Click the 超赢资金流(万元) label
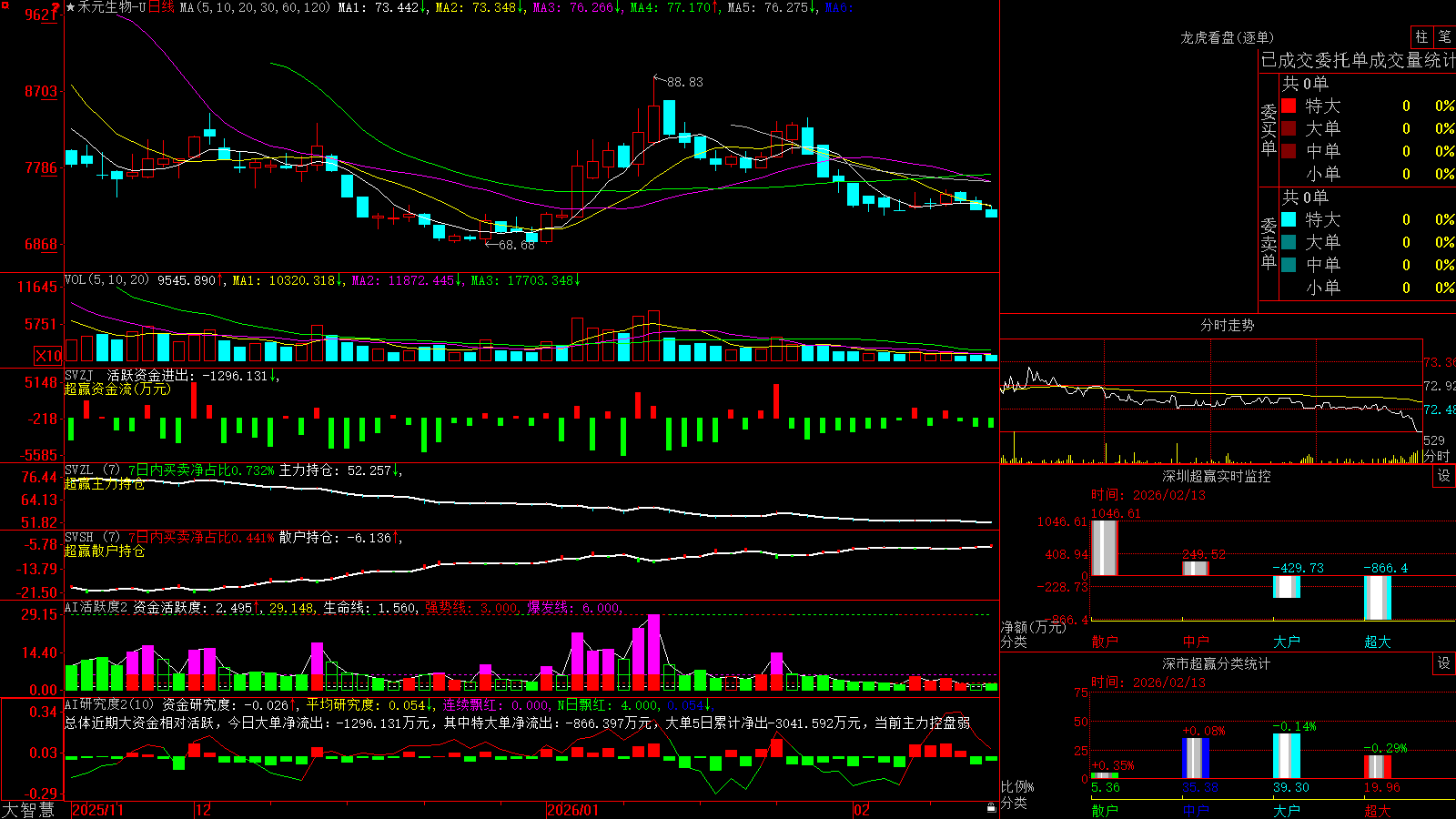Image resolution: width=1456 pixels, height=819 pixels. [x=117, y=389]
